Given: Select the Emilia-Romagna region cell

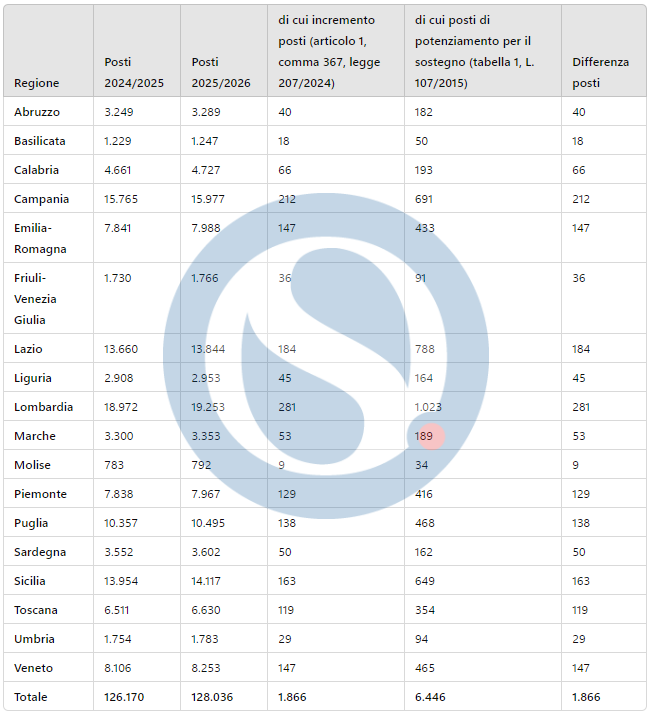Looking at the screenshot, I should coord(40,238).
